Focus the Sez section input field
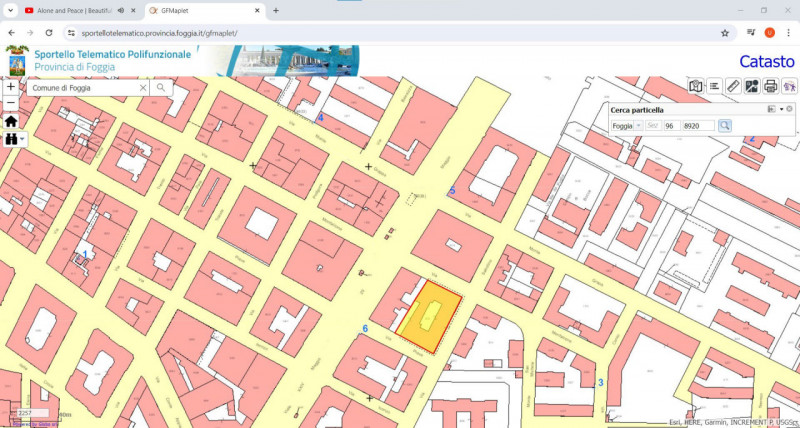The image size is (800, 428). pyautogui.click(x=653, y=125)
